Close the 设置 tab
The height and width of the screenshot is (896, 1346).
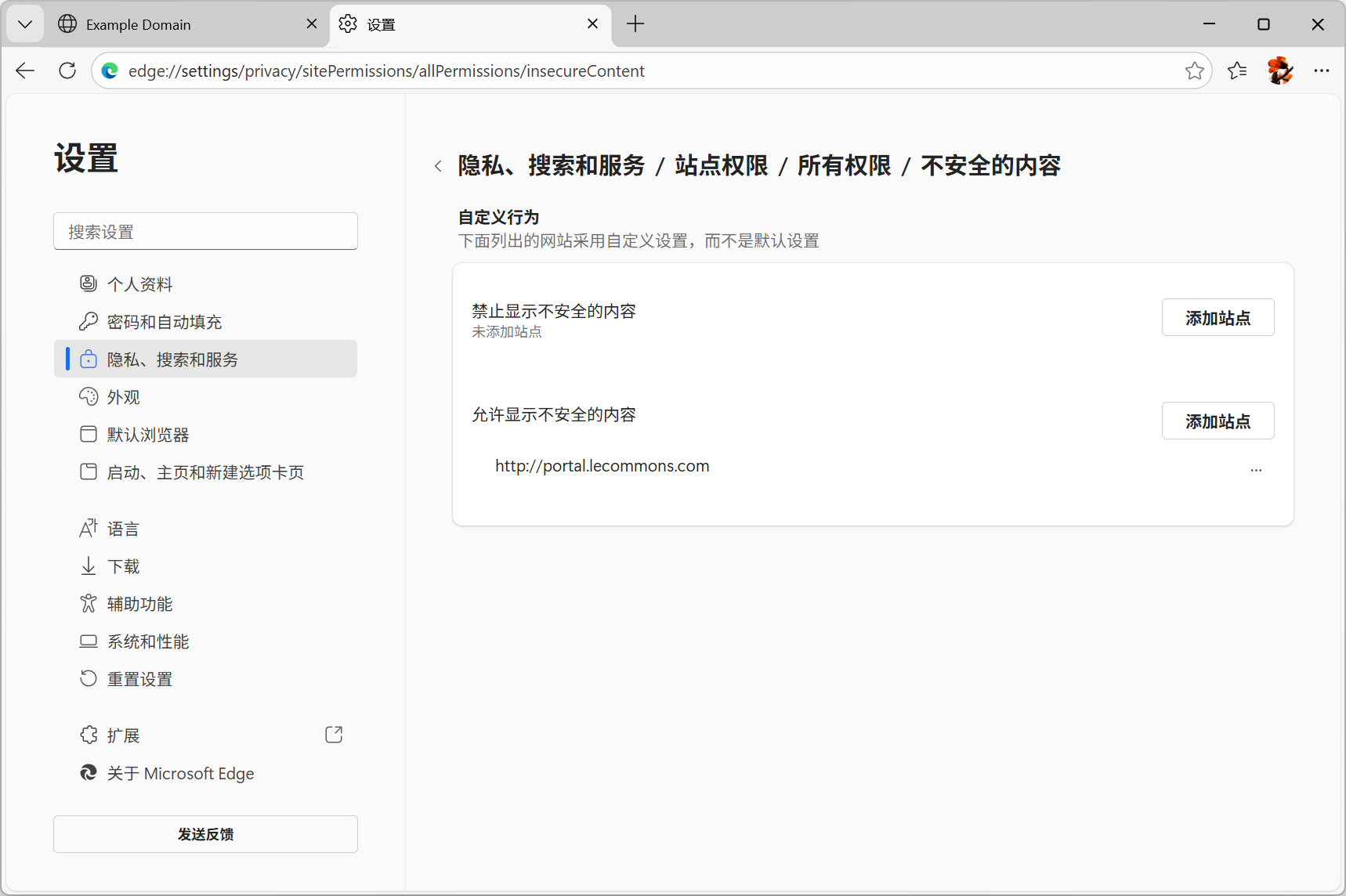click(592, 24)
